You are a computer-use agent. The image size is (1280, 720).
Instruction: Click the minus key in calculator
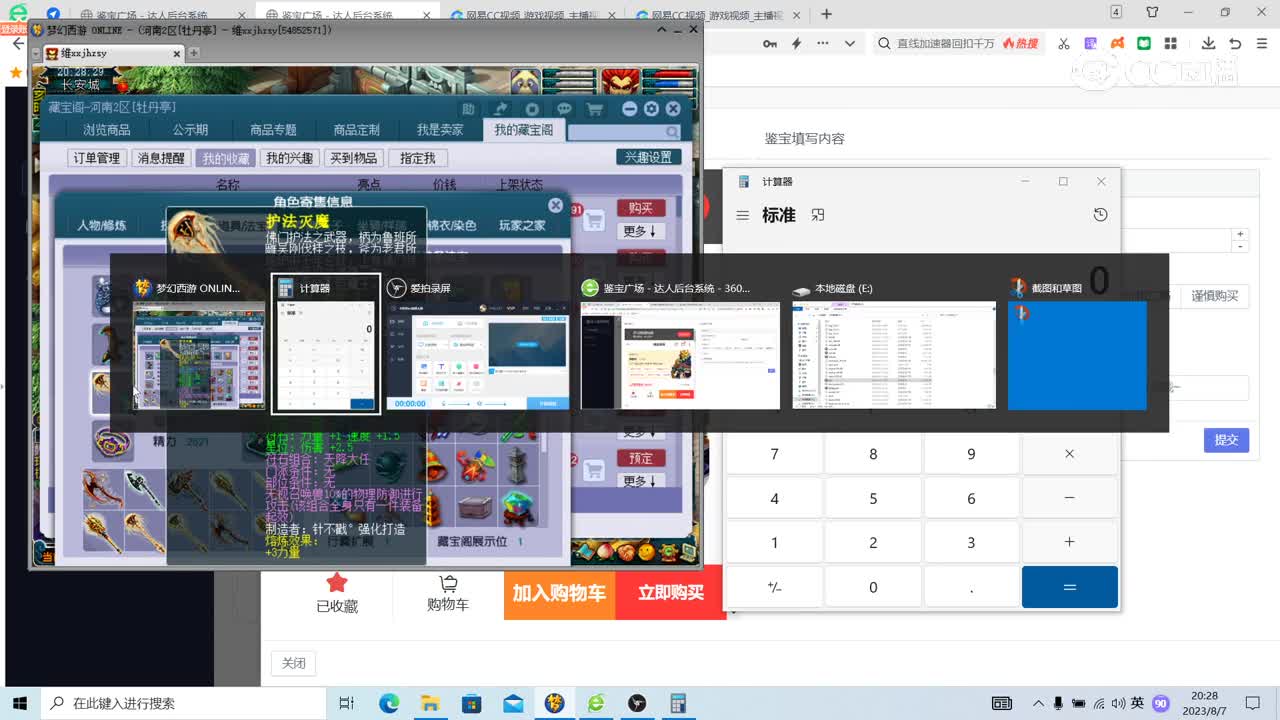pos(1069,498)
